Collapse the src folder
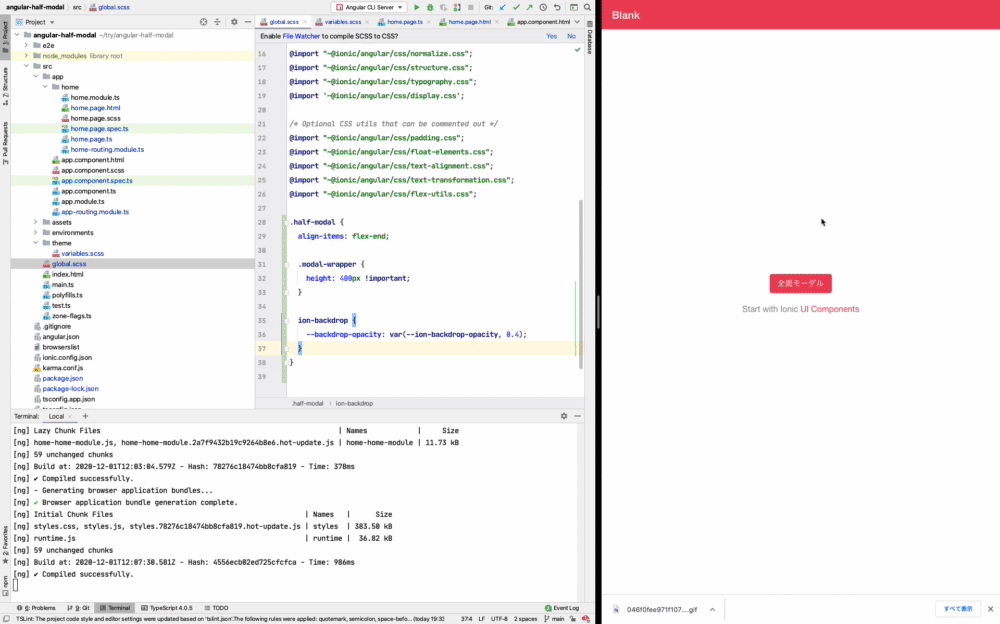The image size is (1000, 624). coord(26,66)
